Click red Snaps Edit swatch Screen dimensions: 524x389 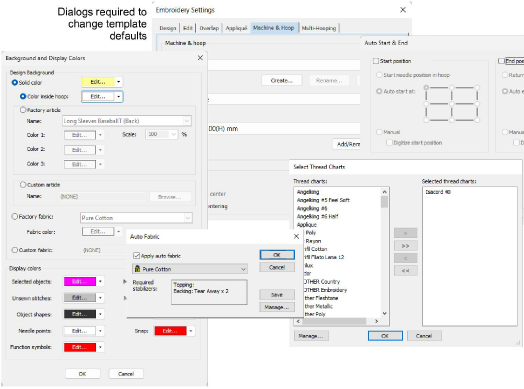(170, 331)
